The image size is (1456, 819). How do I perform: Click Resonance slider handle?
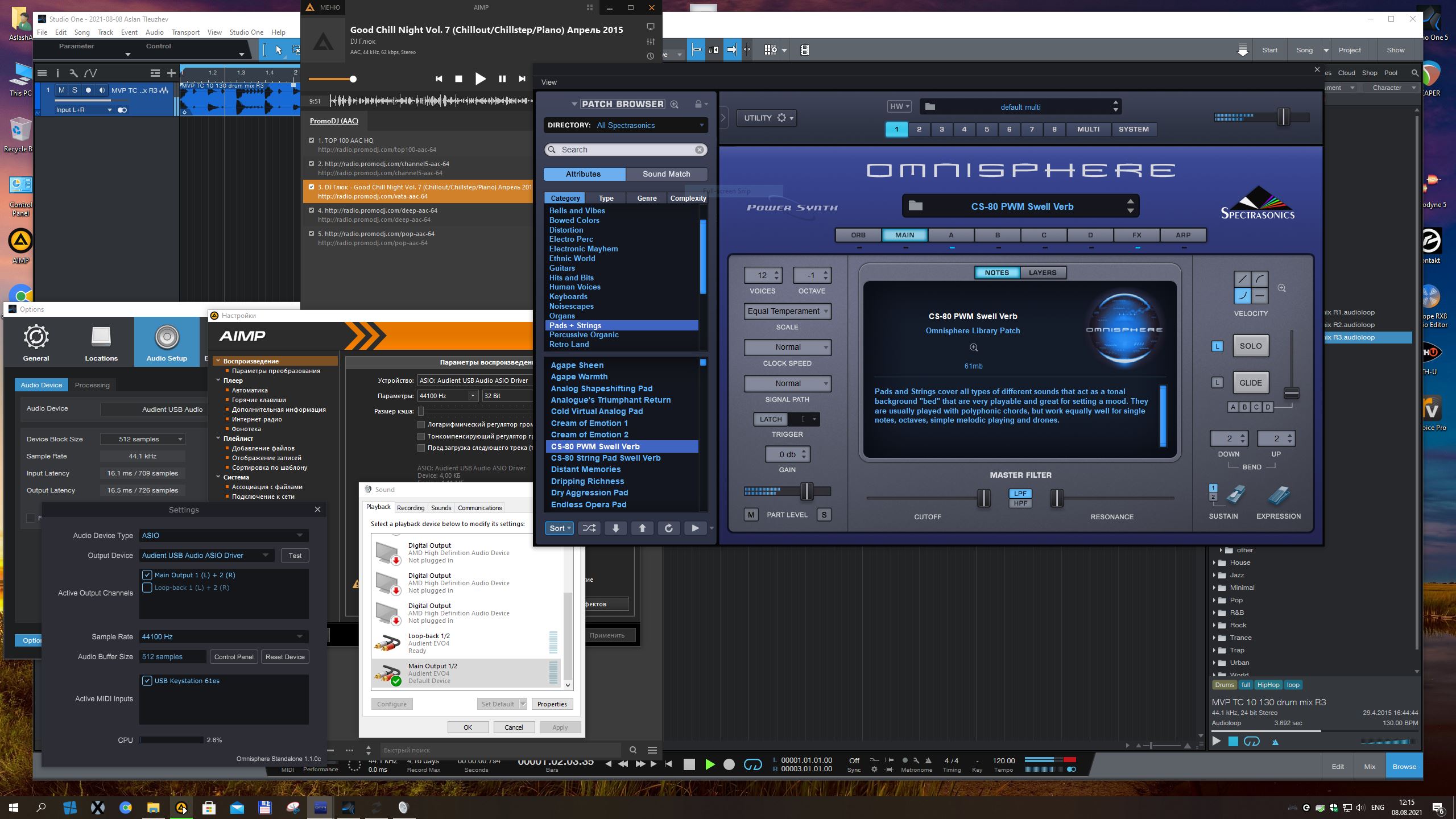coord(1057,498)
